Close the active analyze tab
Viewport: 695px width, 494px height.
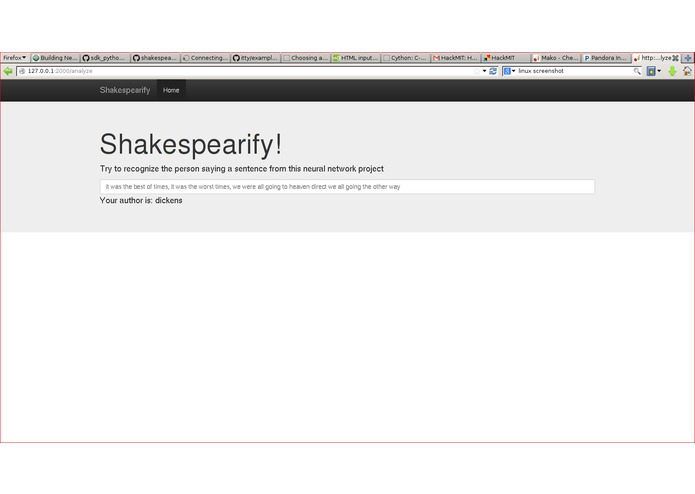[675, 58]
